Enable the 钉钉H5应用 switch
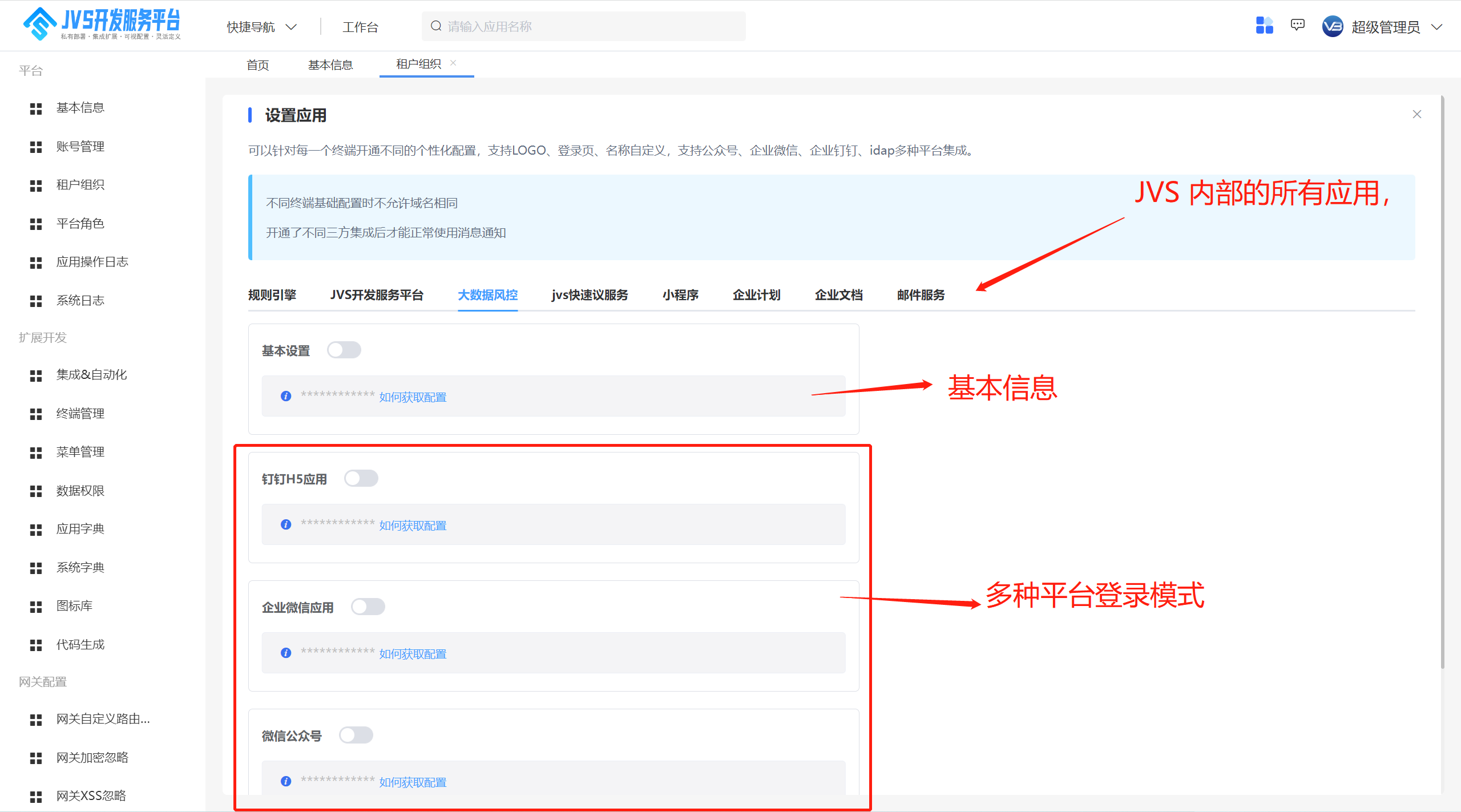The image size is (1461, 812). point(361,478)
